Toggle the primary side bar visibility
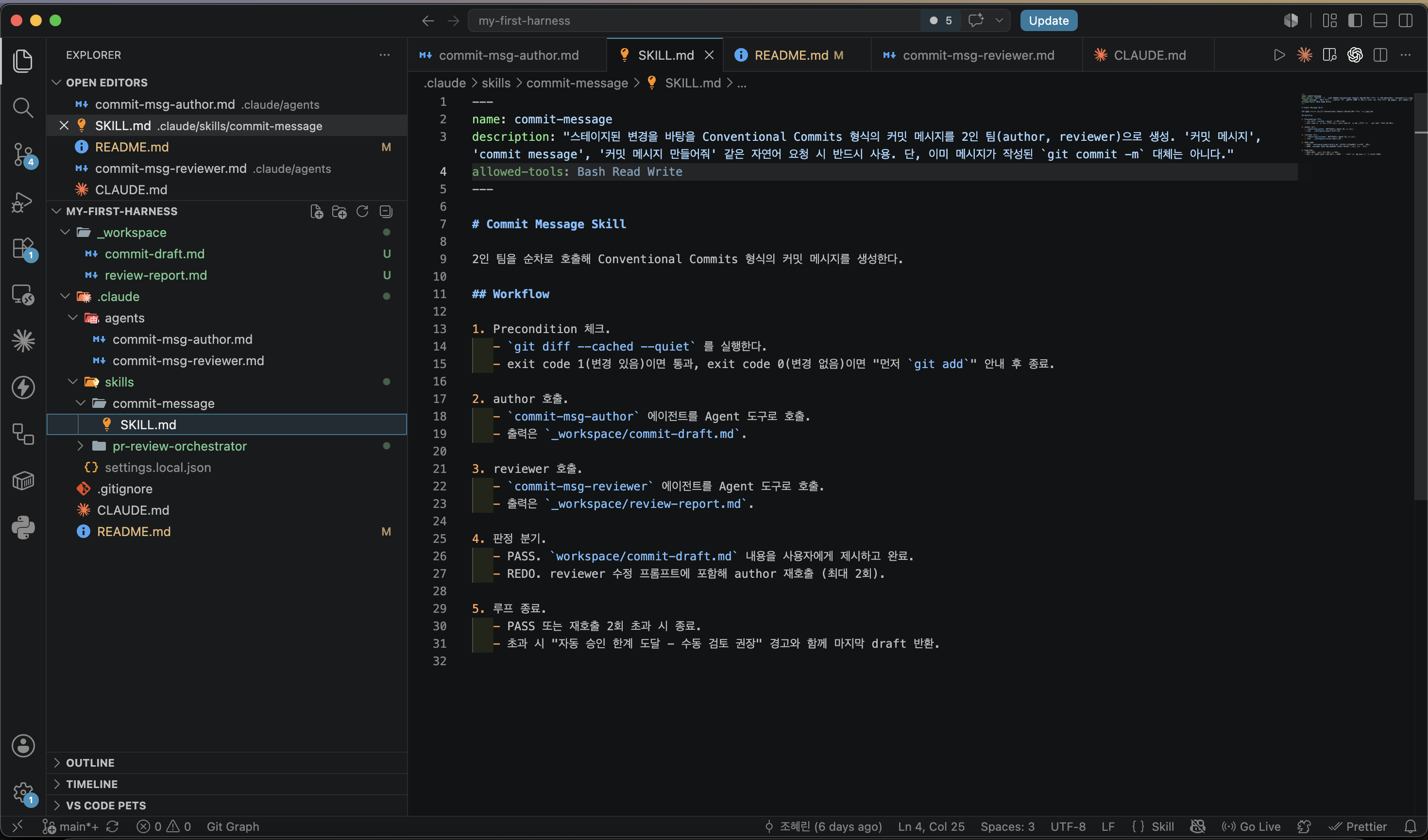 tap(1355, 20)
